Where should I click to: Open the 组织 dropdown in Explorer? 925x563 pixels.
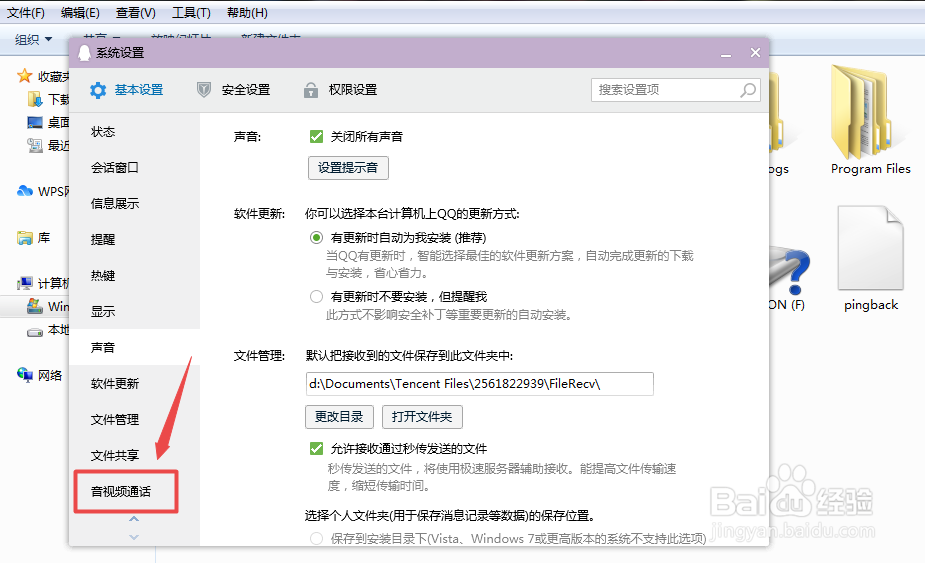33,39
